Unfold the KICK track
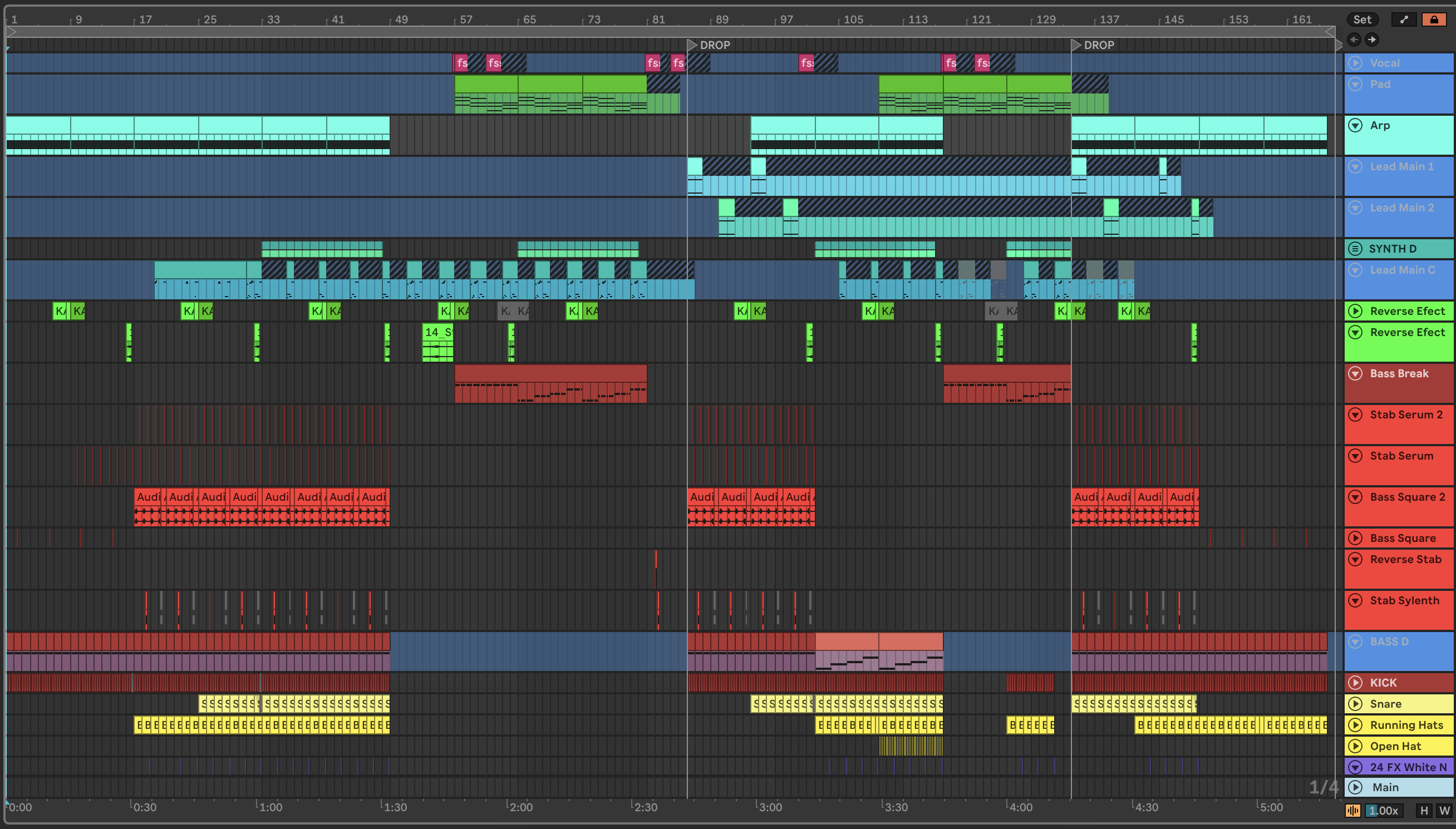 coord(1355,682)
